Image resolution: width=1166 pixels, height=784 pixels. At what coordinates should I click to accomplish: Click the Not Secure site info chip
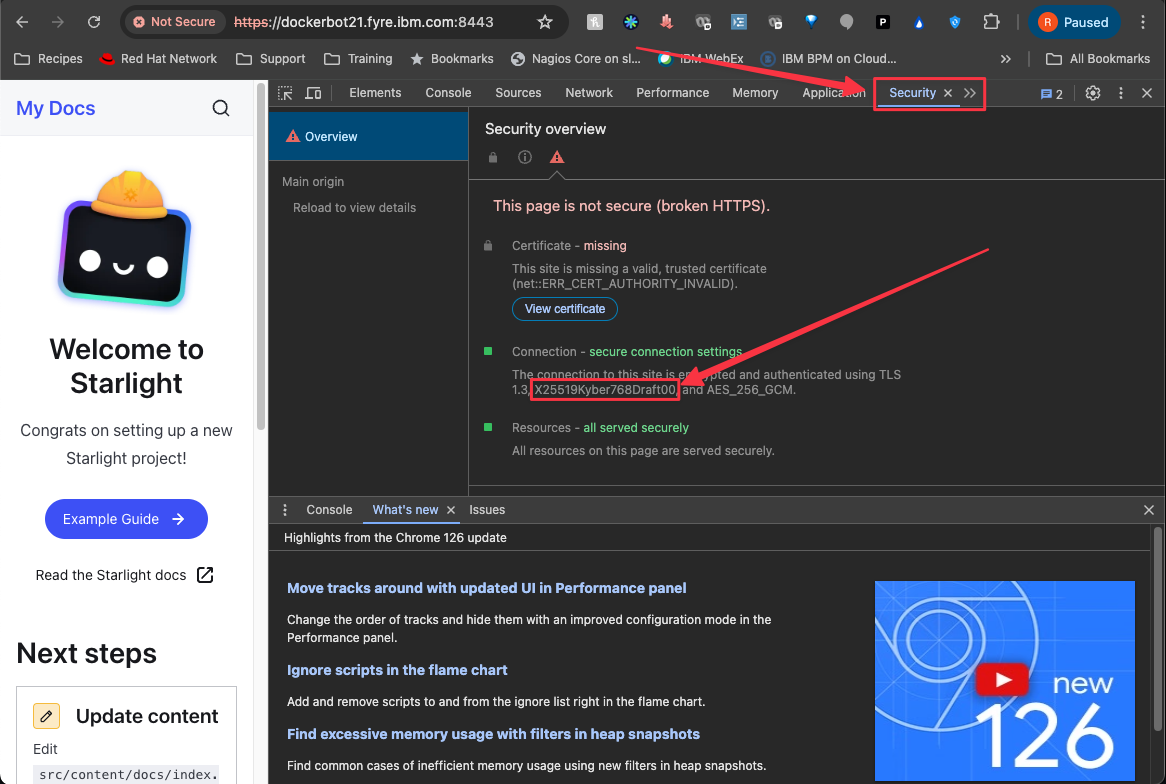click(175, 22)
